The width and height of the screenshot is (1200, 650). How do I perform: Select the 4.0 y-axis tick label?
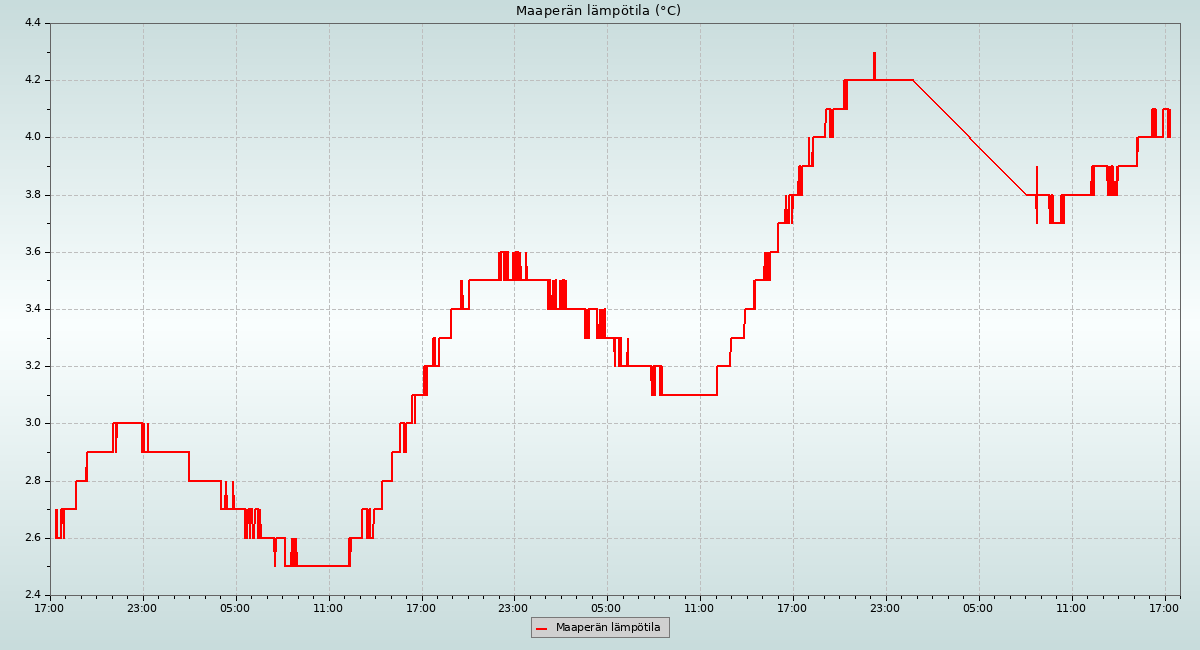[x=31, y=137]
